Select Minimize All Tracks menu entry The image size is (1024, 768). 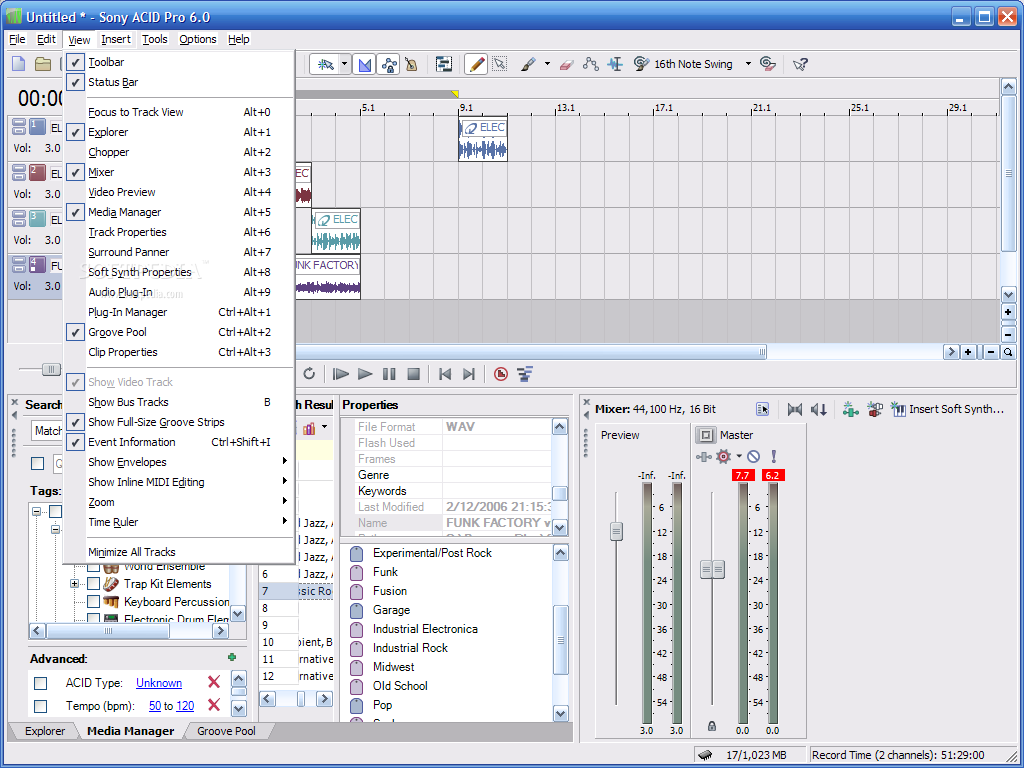(178, 552)
